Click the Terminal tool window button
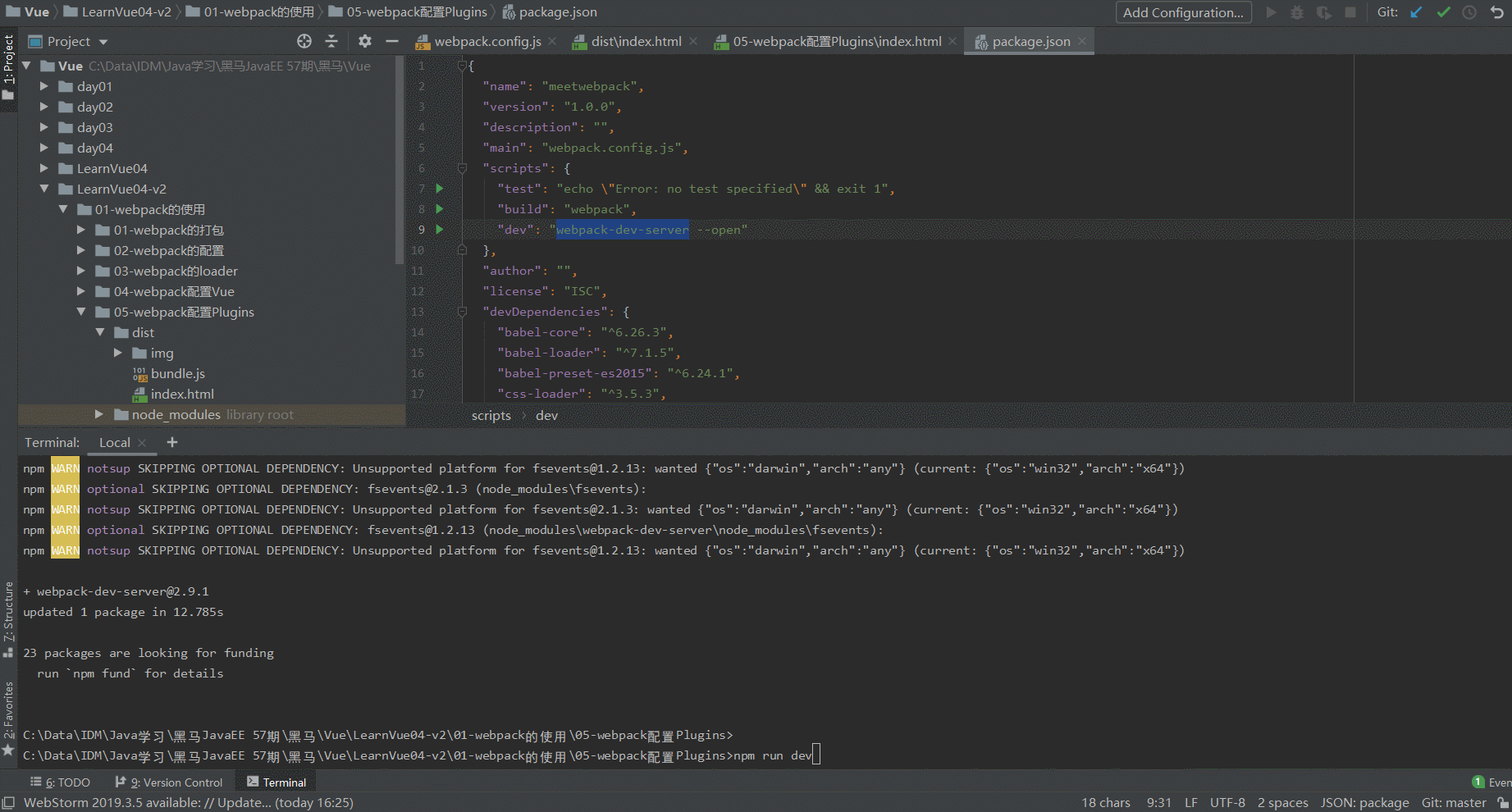Image resolution: width=1512 pixels, height=812 pixels. [x=276, y=782]
